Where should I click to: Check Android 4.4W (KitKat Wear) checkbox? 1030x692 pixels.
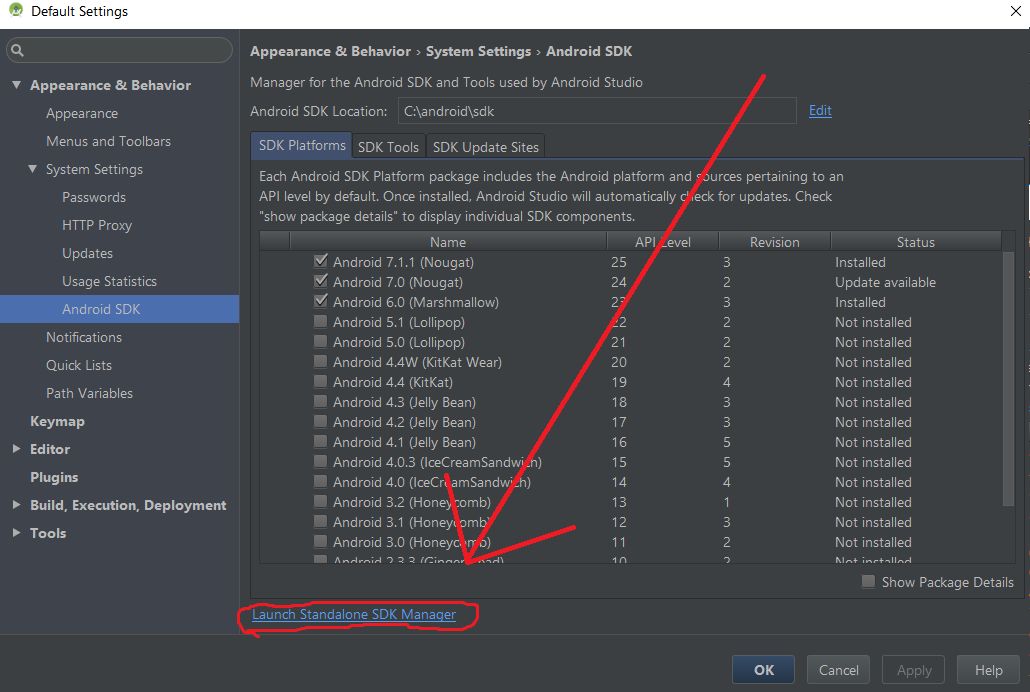click(x=321, y=361)
